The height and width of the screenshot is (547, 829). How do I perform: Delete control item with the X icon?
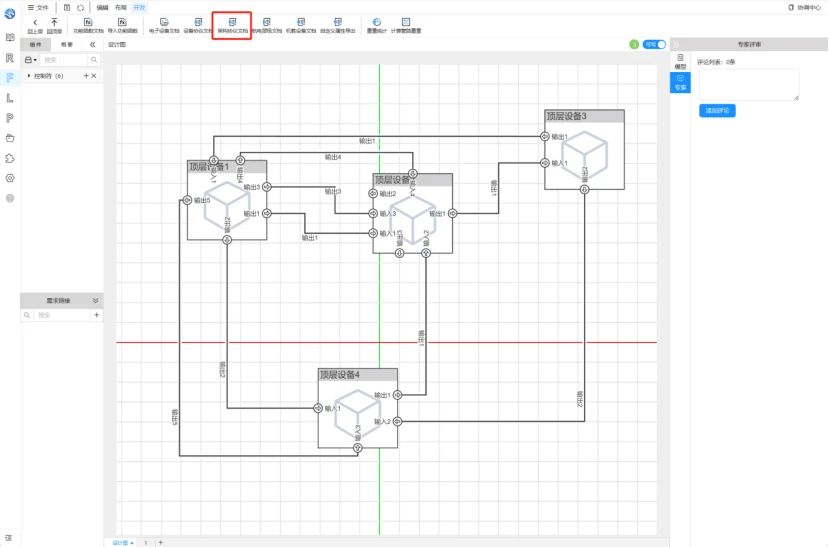click(94, 76)
